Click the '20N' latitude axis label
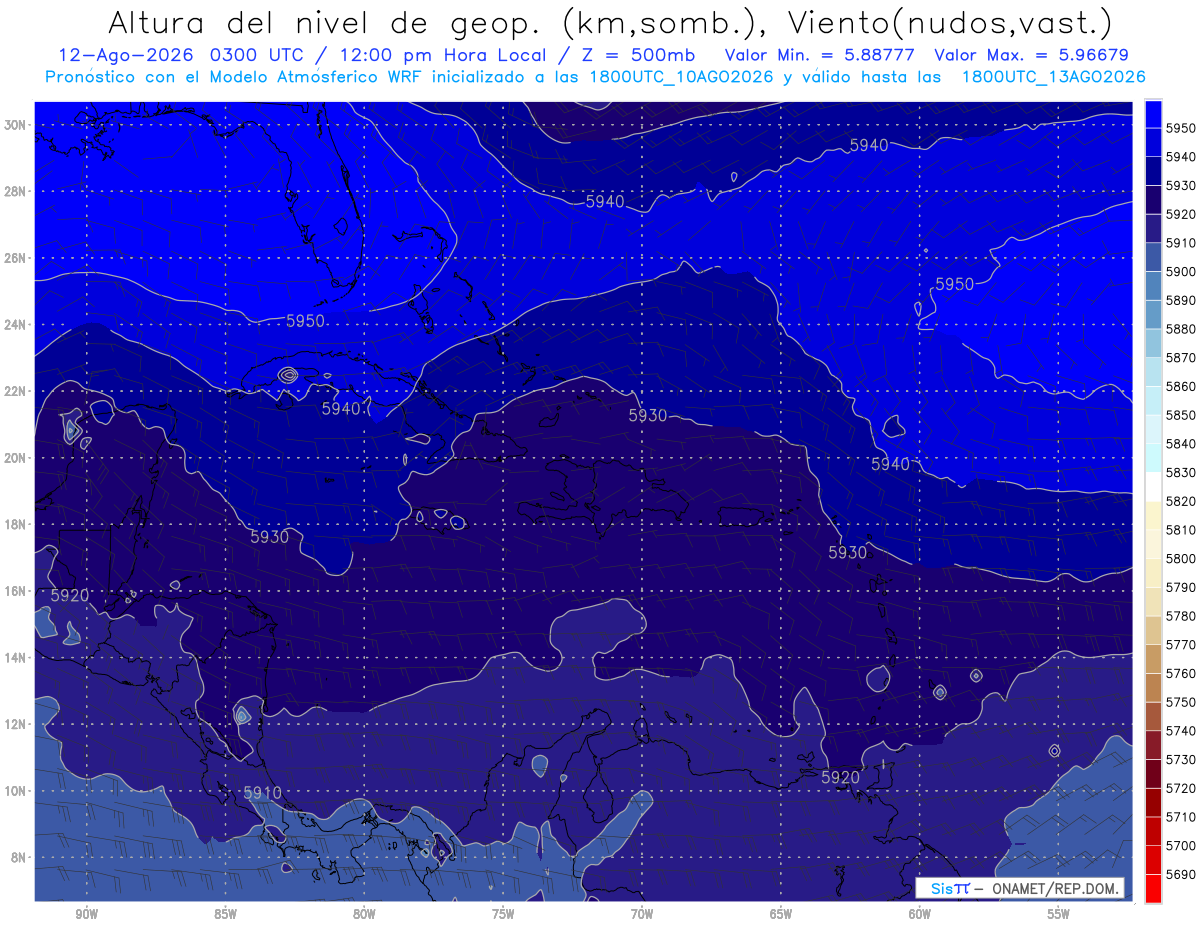Image resolution: width=1200 pixels, height=927 pixels. 16,458
